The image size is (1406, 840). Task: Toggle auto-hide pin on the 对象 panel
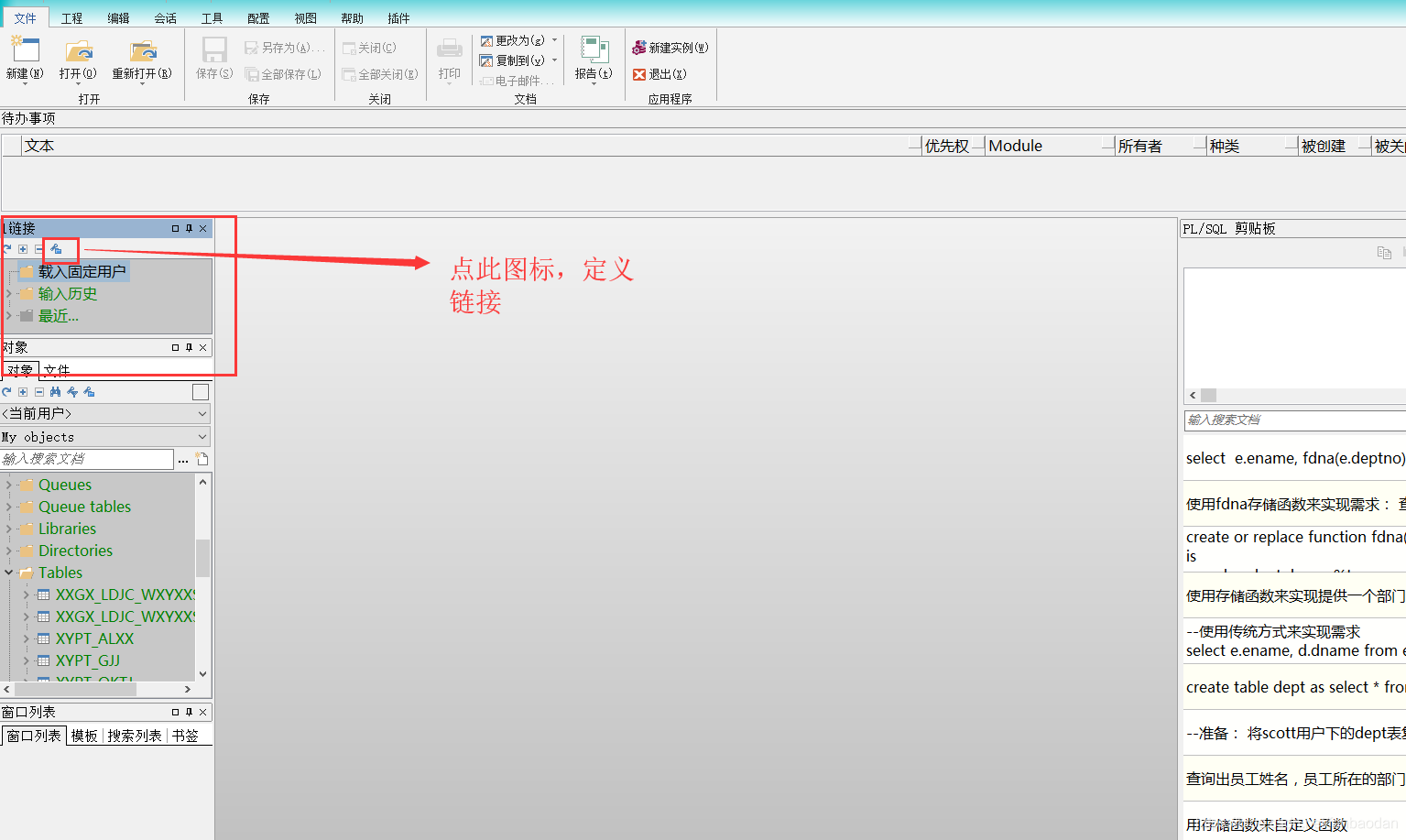[x=190, y=347]
